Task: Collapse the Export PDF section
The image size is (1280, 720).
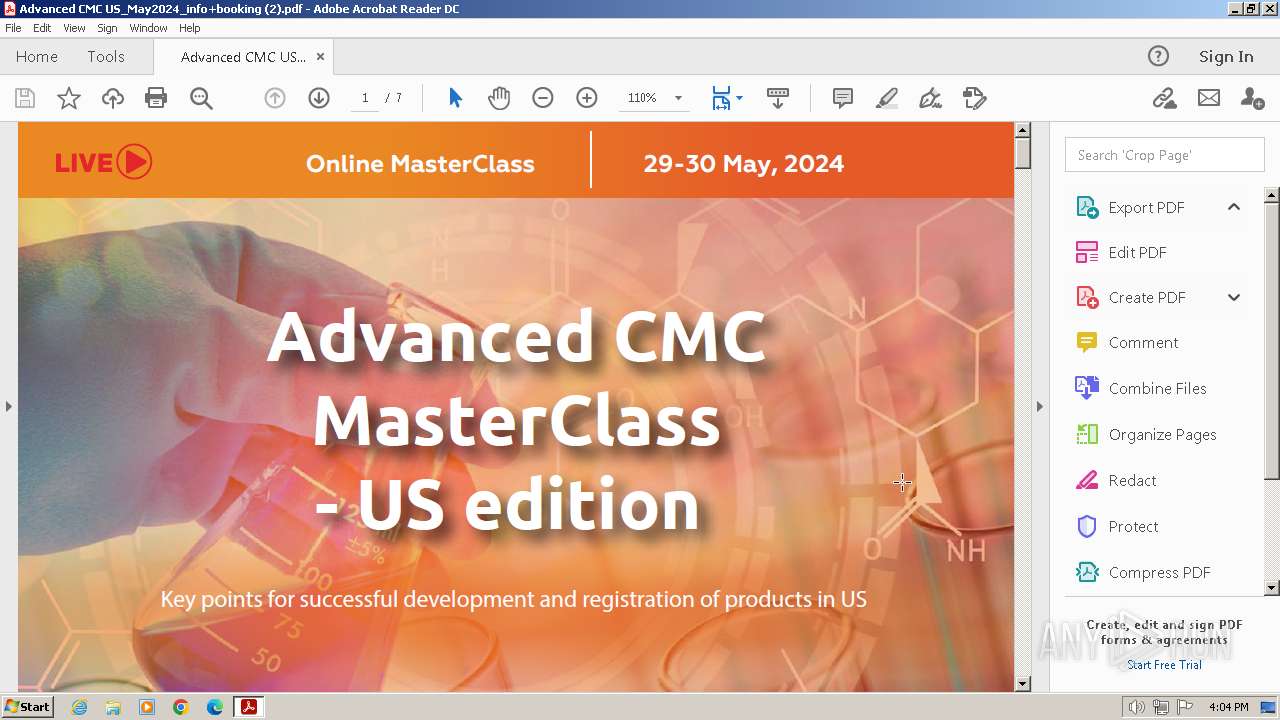Action: point(1234,207)
